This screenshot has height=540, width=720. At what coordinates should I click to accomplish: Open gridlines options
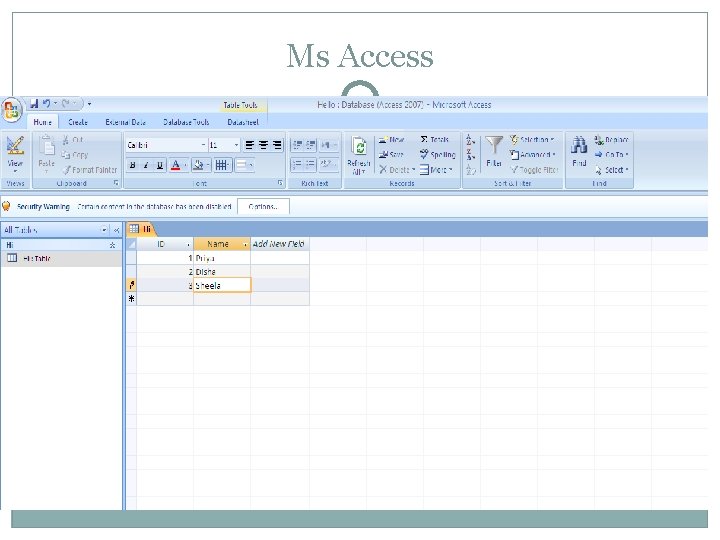pos(221,165)
